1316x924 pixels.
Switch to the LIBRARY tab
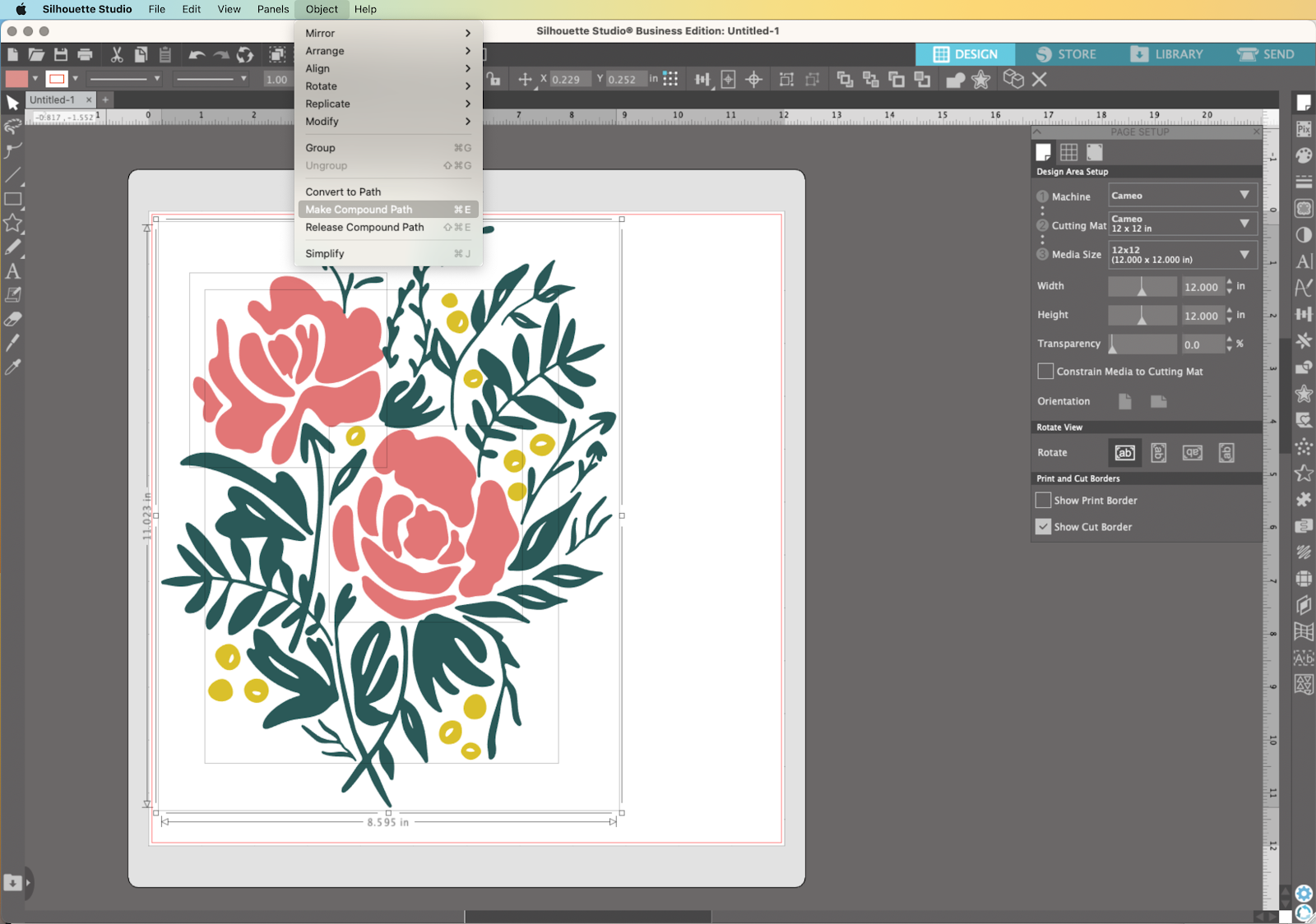coord(1167,54)
